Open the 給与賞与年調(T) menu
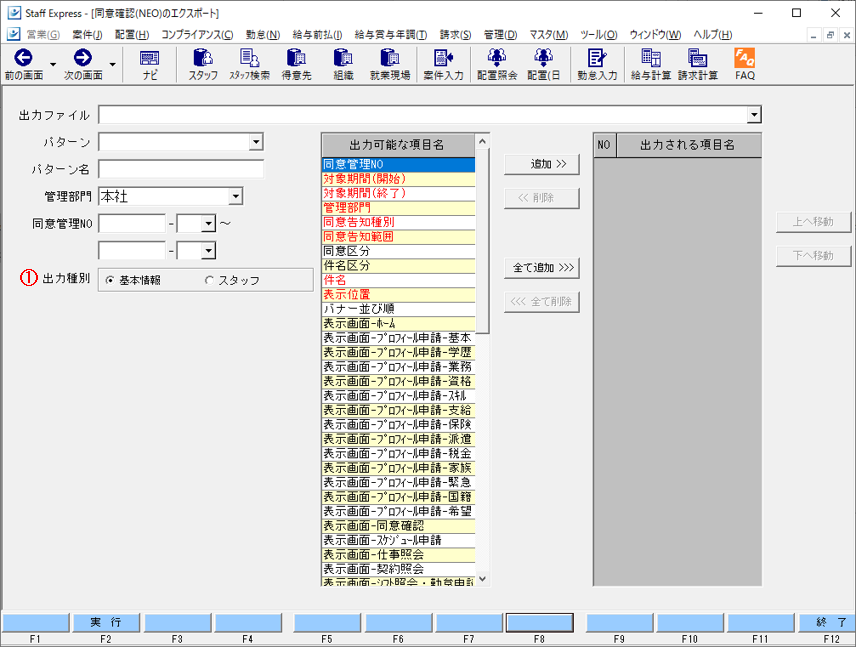The width and height of the screenshot is (856, 647). pyautogui.click(x=391, y=35)
